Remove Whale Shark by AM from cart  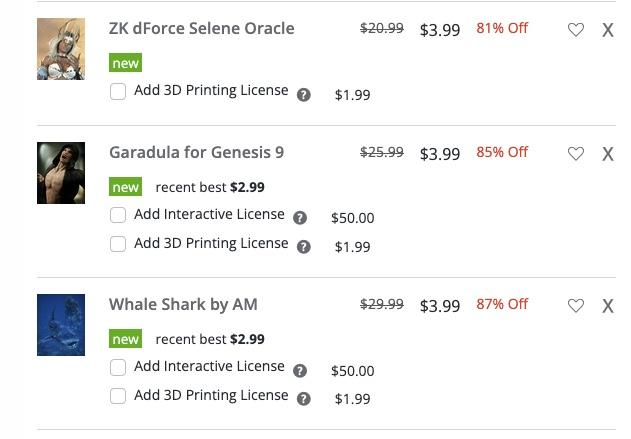[607, 306]
